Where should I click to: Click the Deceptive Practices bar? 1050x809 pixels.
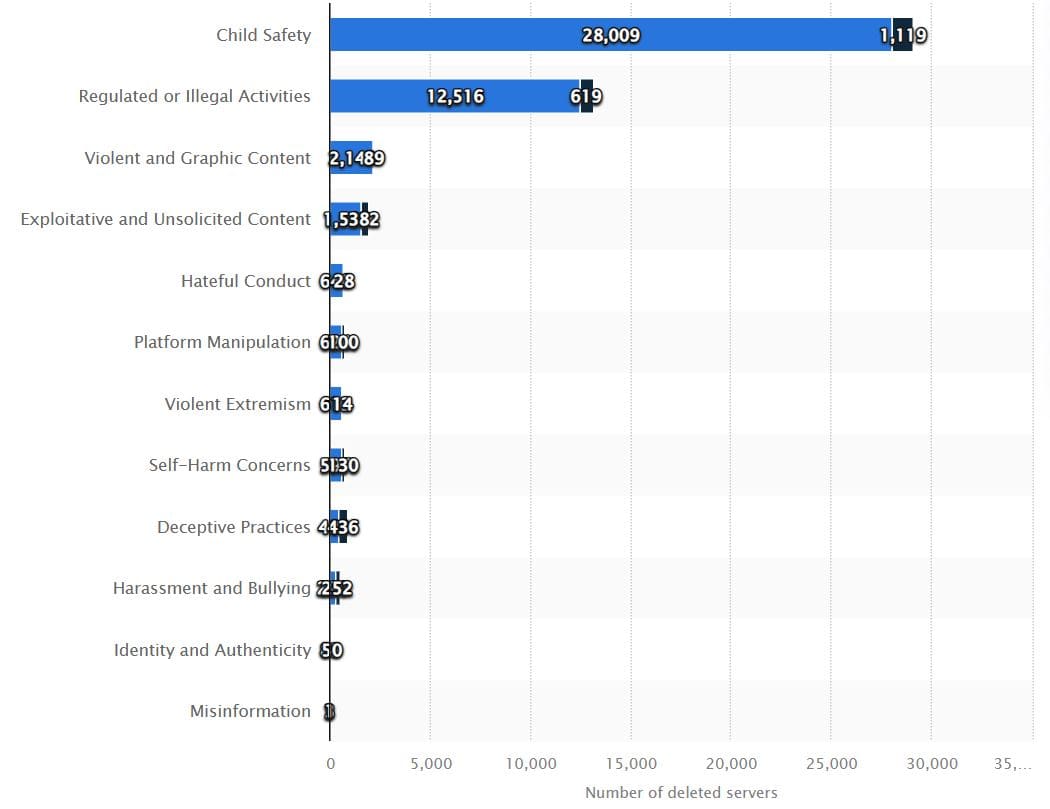[335, 527]
